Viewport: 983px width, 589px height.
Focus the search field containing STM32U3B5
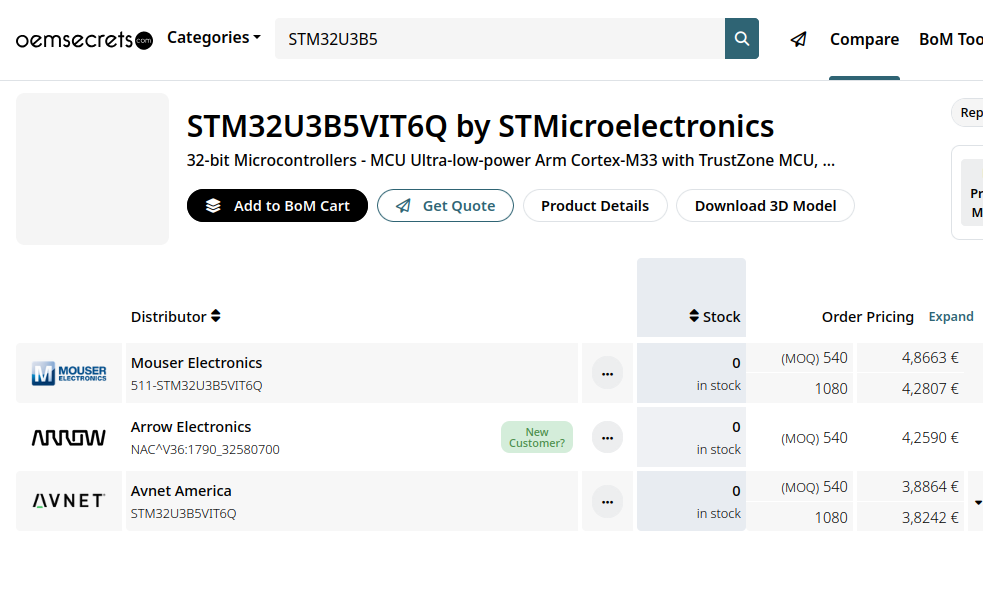pyautogui.click(x=500, y=39)
